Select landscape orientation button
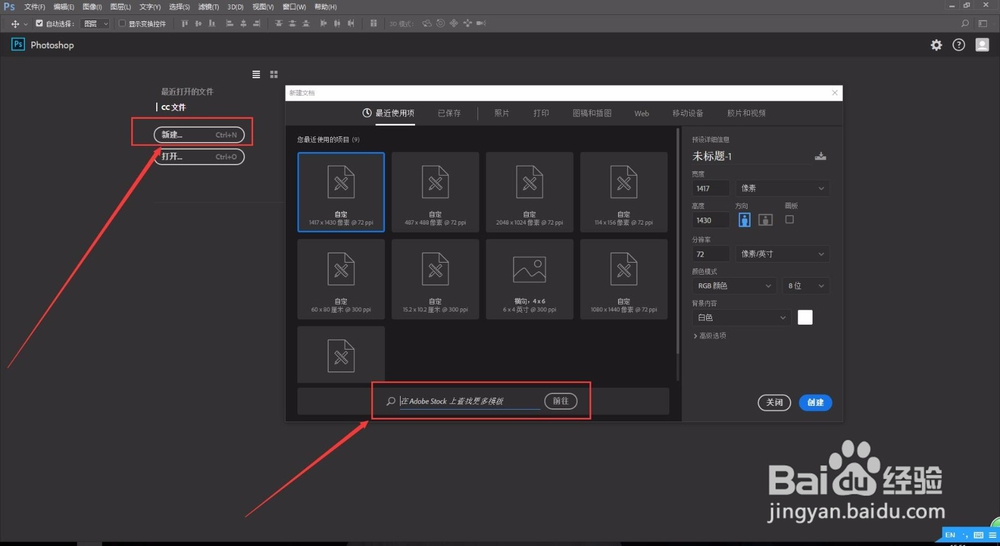1000x546 pixels. point(765,220)
